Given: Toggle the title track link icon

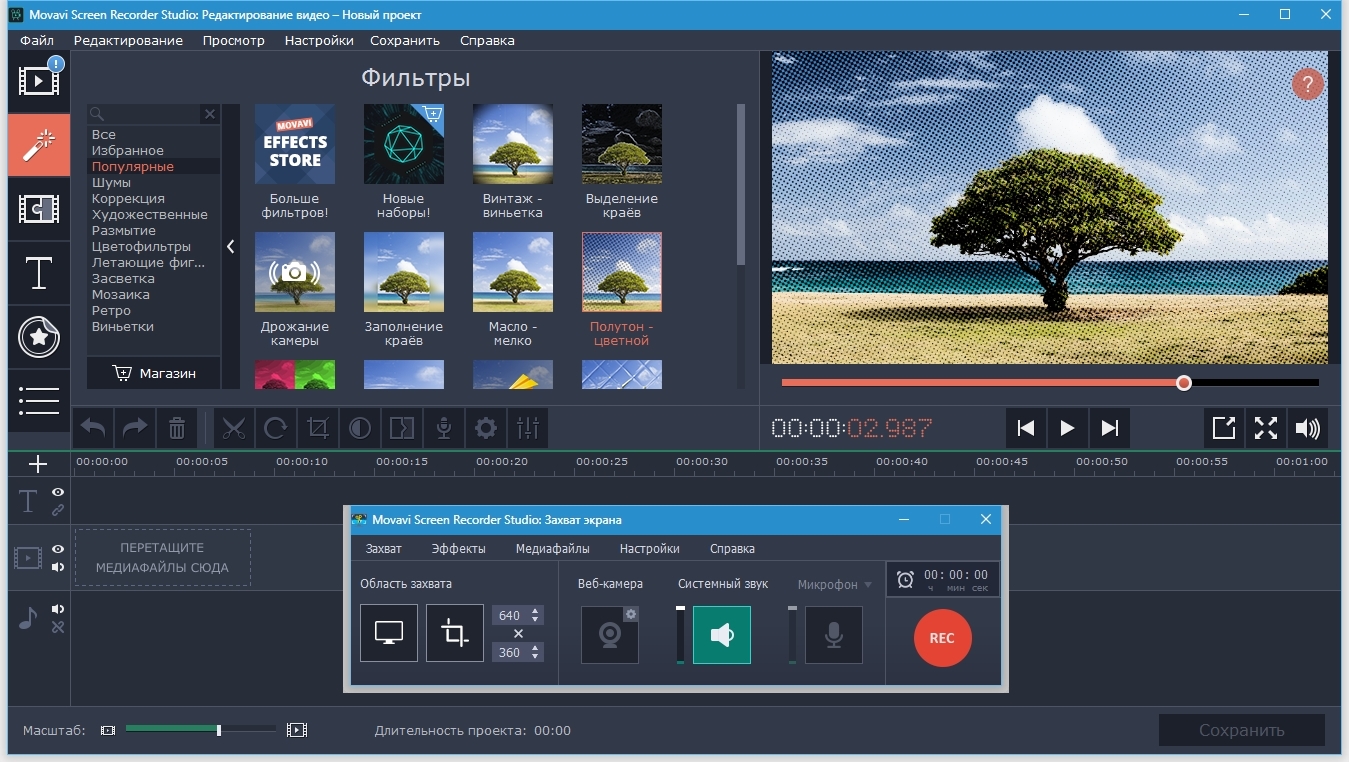Looking at the screenshot, I should coord(58,510).
